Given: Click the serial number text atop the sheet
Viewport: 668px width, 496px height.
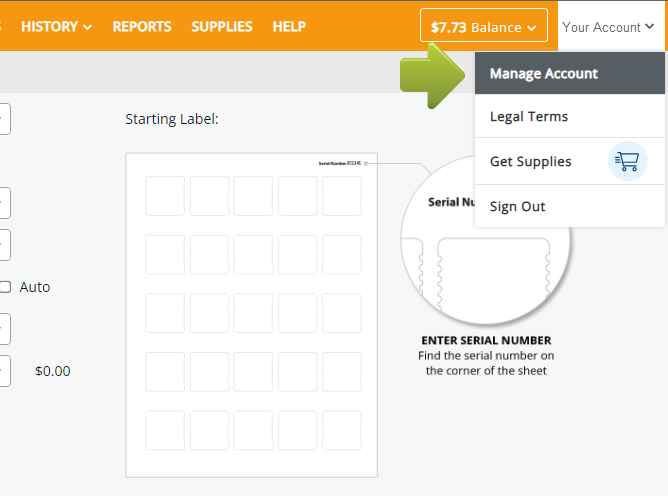Looking at the screenshot, I should (x=340, y=163).
